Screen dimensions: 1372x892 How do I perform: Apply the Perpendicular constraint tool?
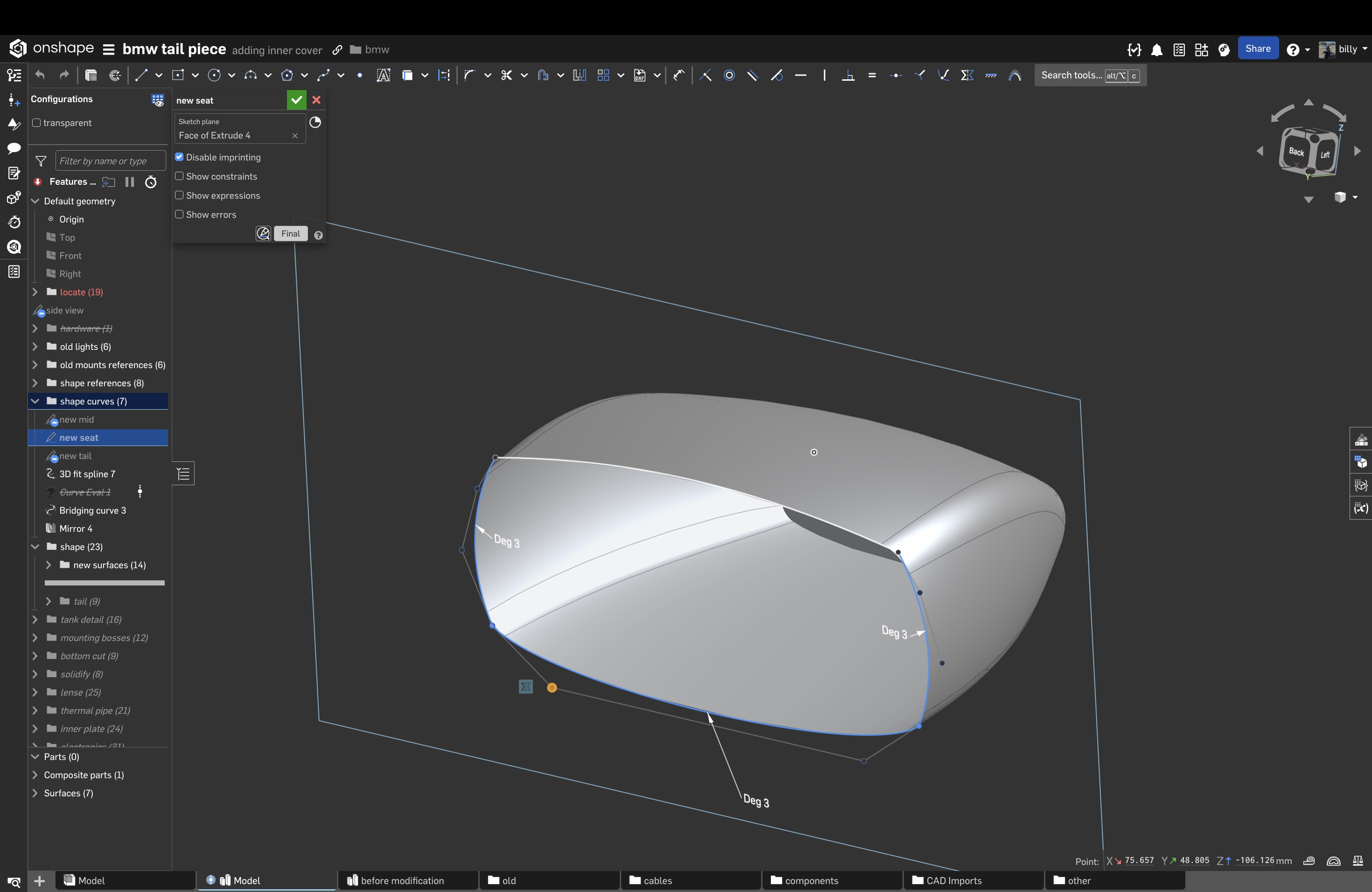(x=848, y=76)
